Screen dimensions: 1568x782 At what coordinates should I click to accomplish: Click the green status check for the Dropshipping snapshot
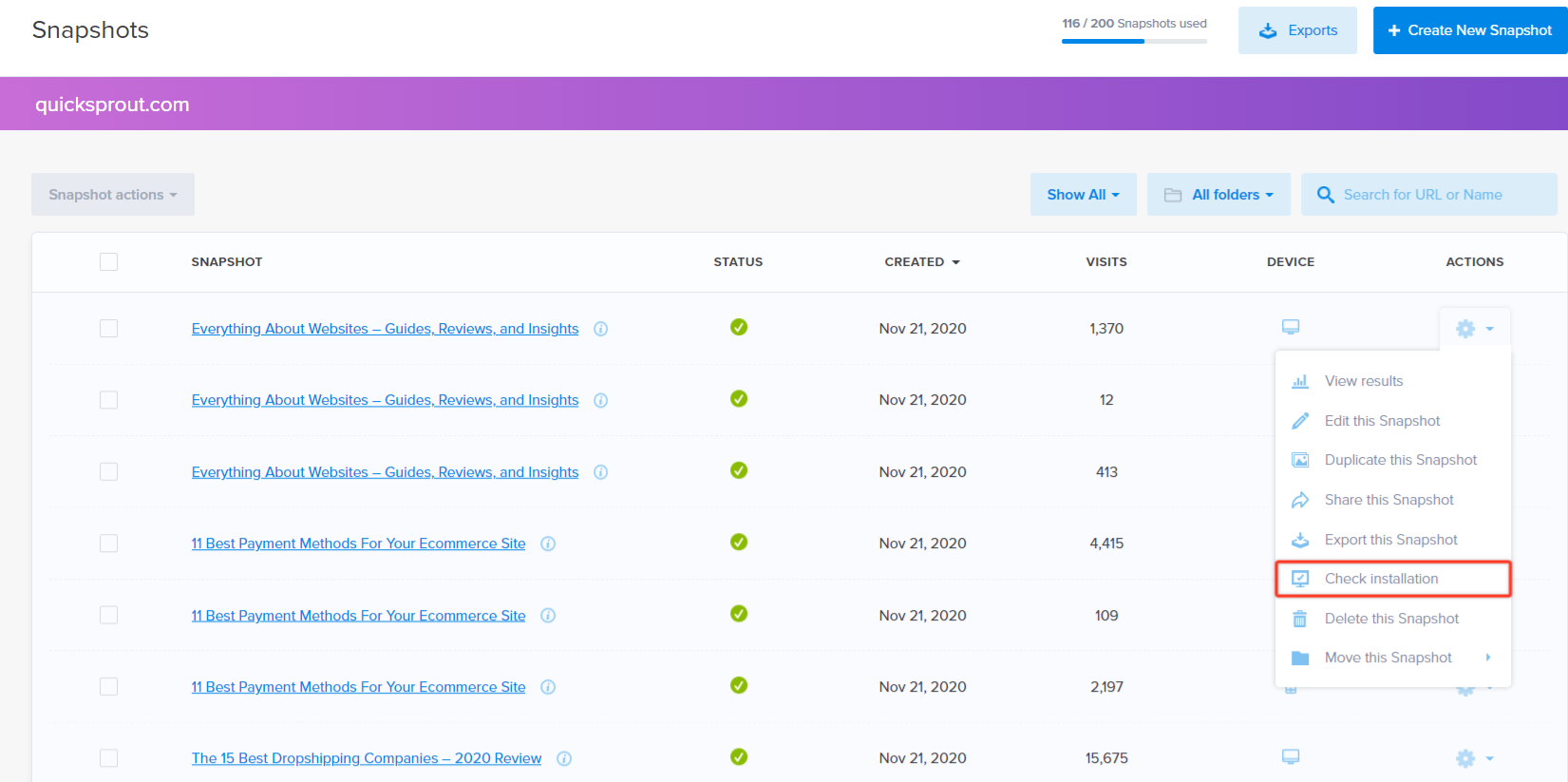(739, 756)
